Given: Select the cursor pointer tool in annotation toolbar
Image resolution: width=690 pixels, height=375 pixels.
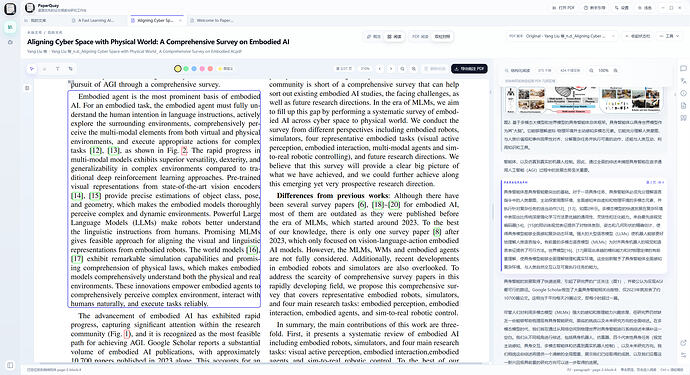Looking at the screenshot, I should [32, 69].
